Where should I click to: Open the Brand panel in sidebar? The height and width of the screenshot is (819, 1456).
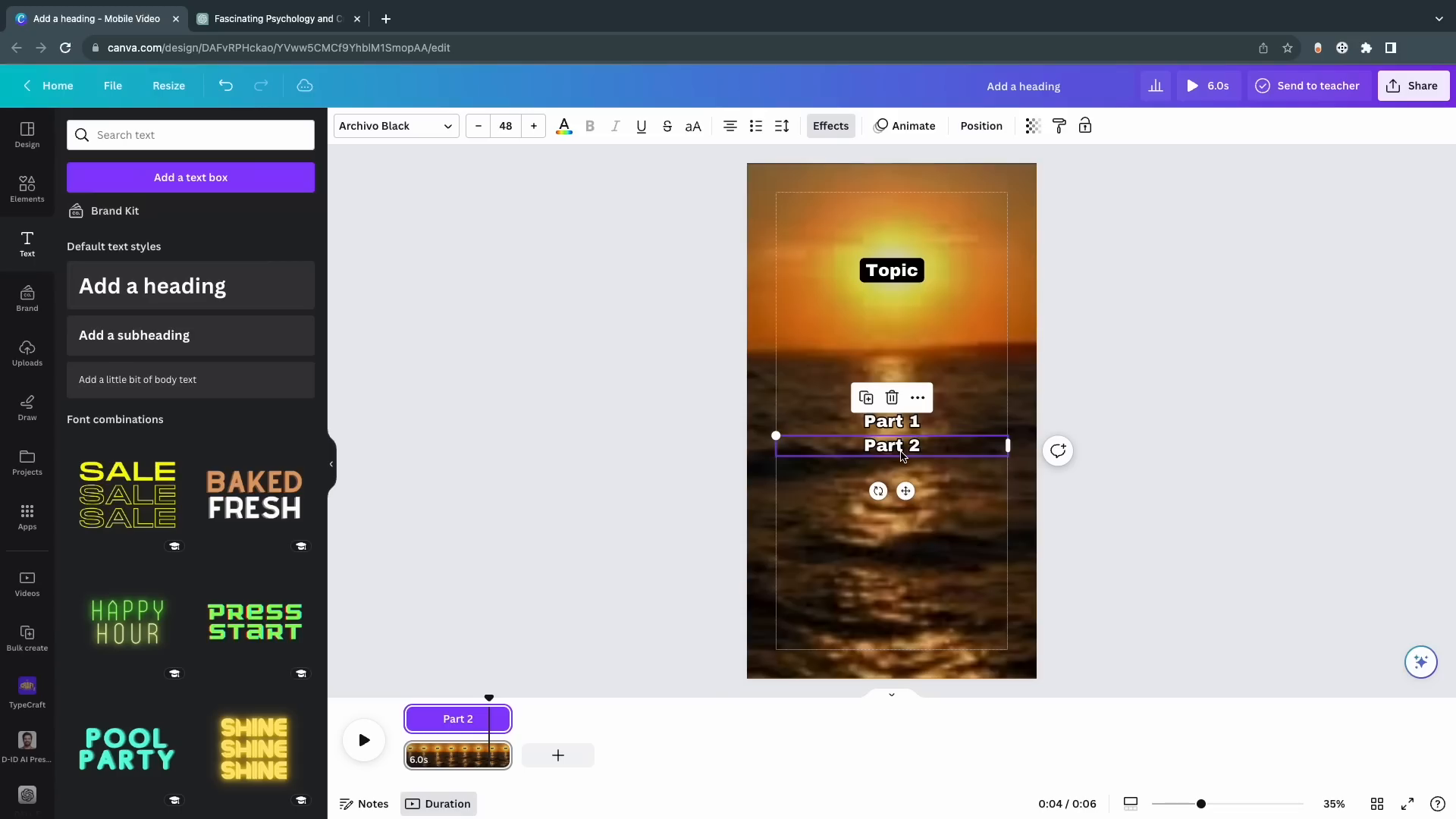pos(27,298)
